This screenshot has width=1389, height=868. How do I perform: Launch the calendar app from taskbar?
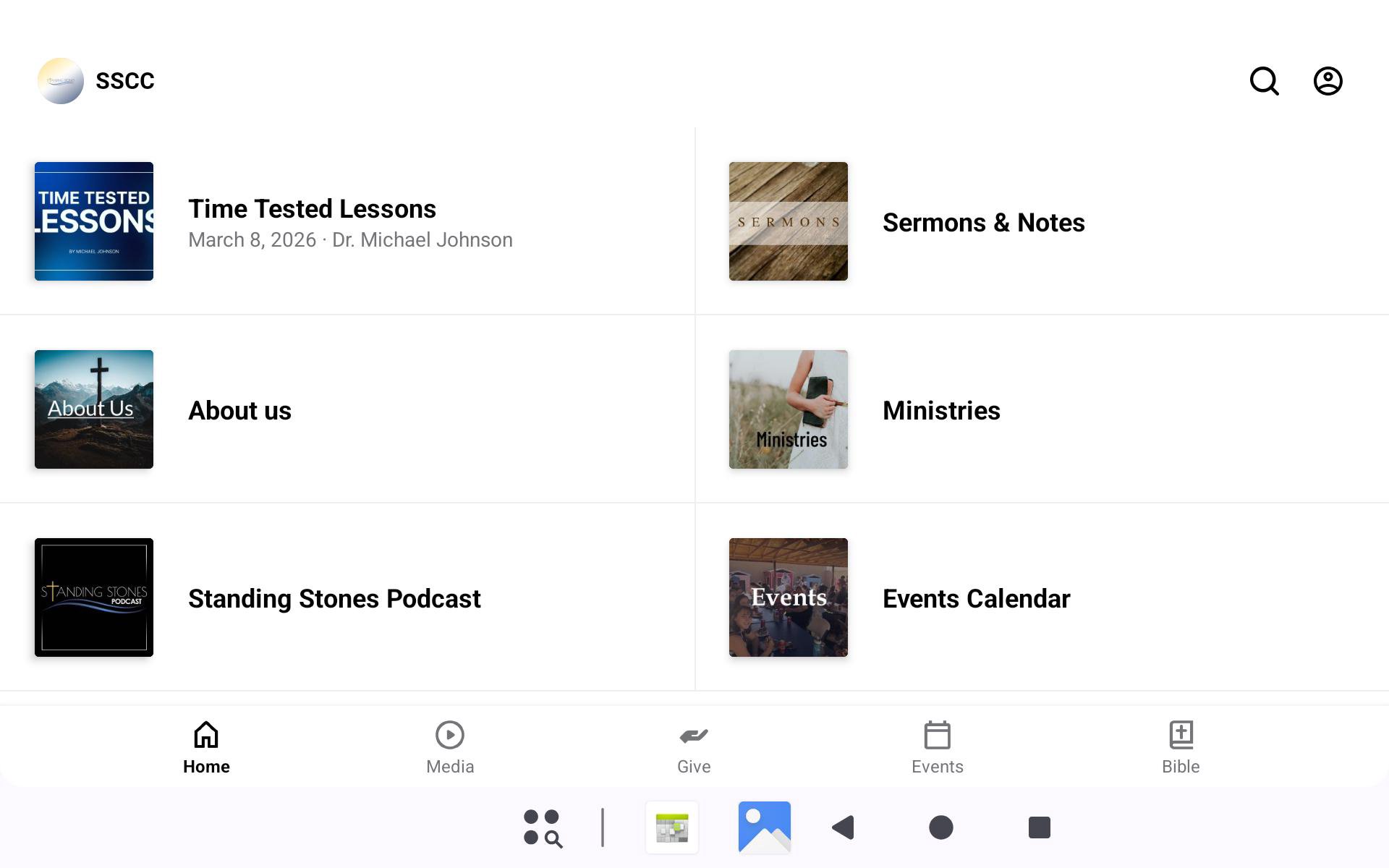[x=672, y=827]
